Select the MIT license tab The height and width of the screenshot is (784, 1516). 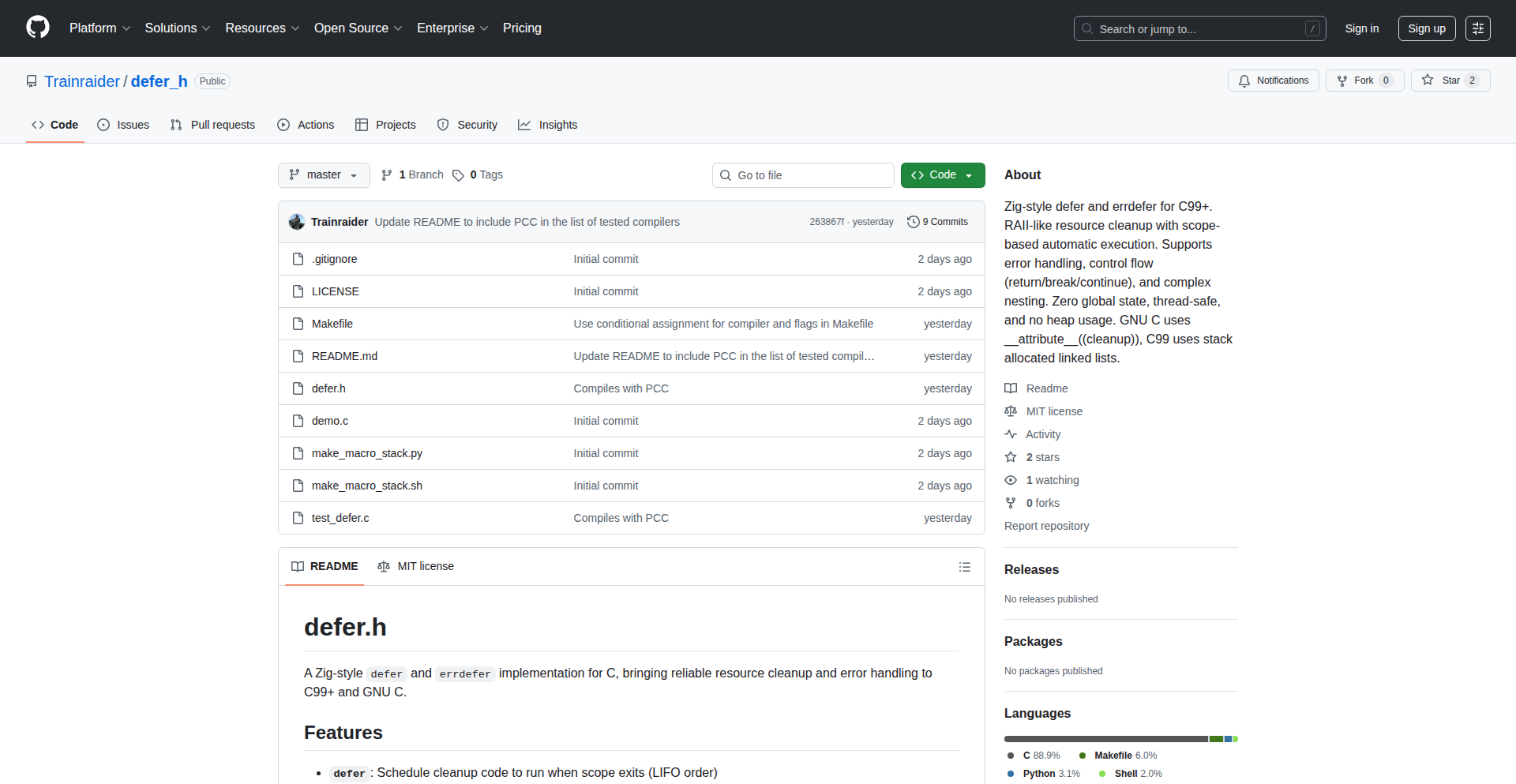[416, 567]
